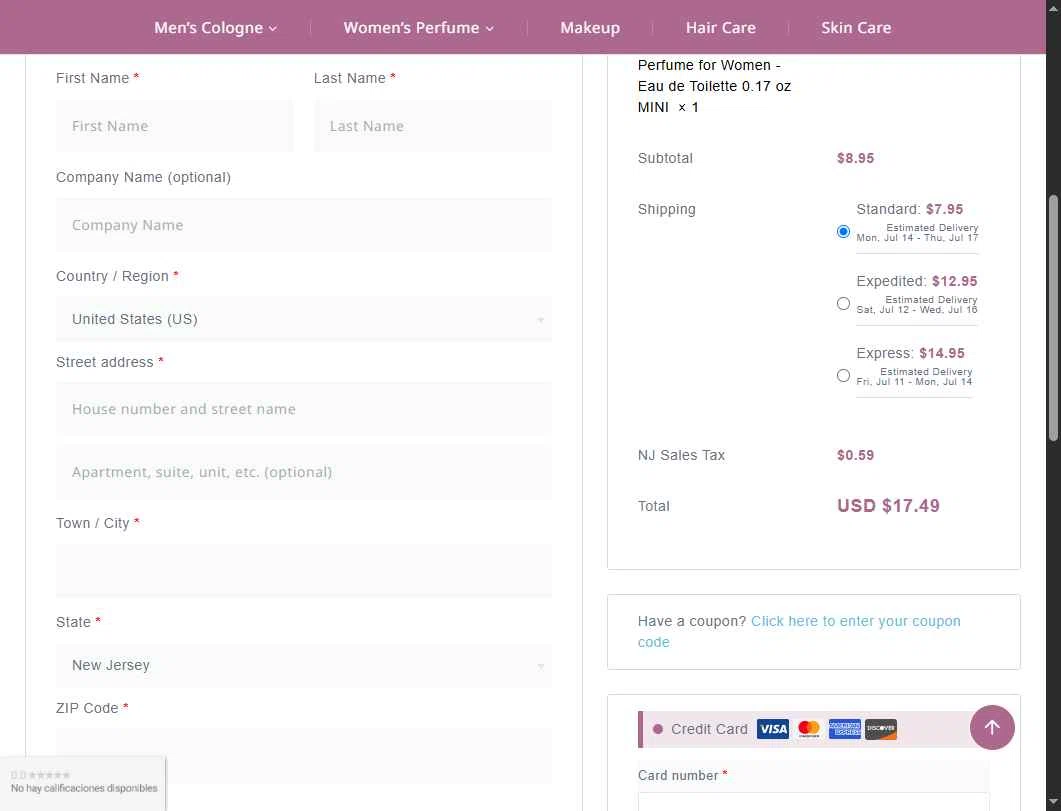Image resolution: width=1061 pixels, height=811 pixels.
Task: Go to the Makeup menu item
Action: 590,28
